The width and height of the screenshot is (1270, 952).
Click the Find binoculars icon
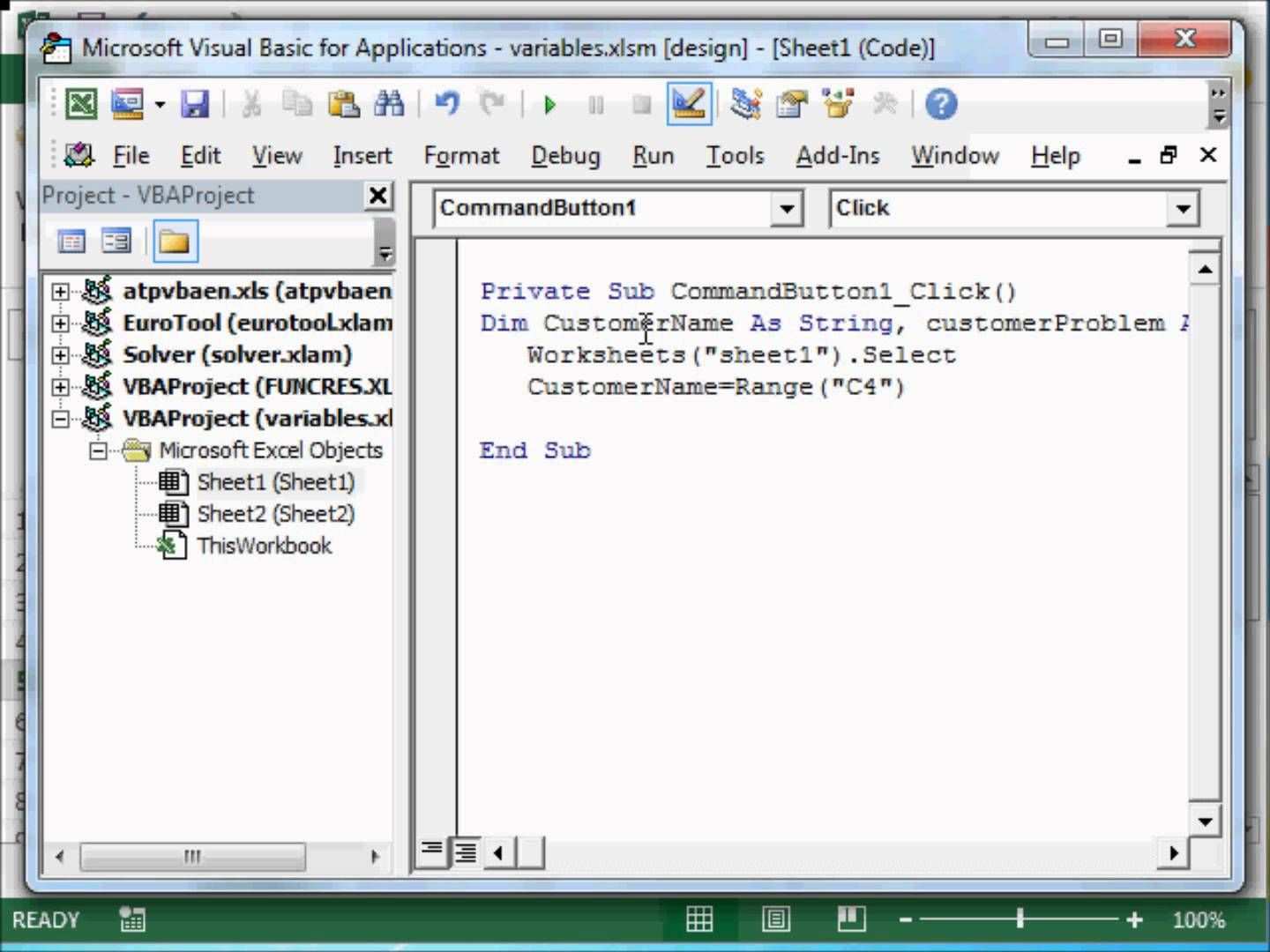click(x=388, y=105)
